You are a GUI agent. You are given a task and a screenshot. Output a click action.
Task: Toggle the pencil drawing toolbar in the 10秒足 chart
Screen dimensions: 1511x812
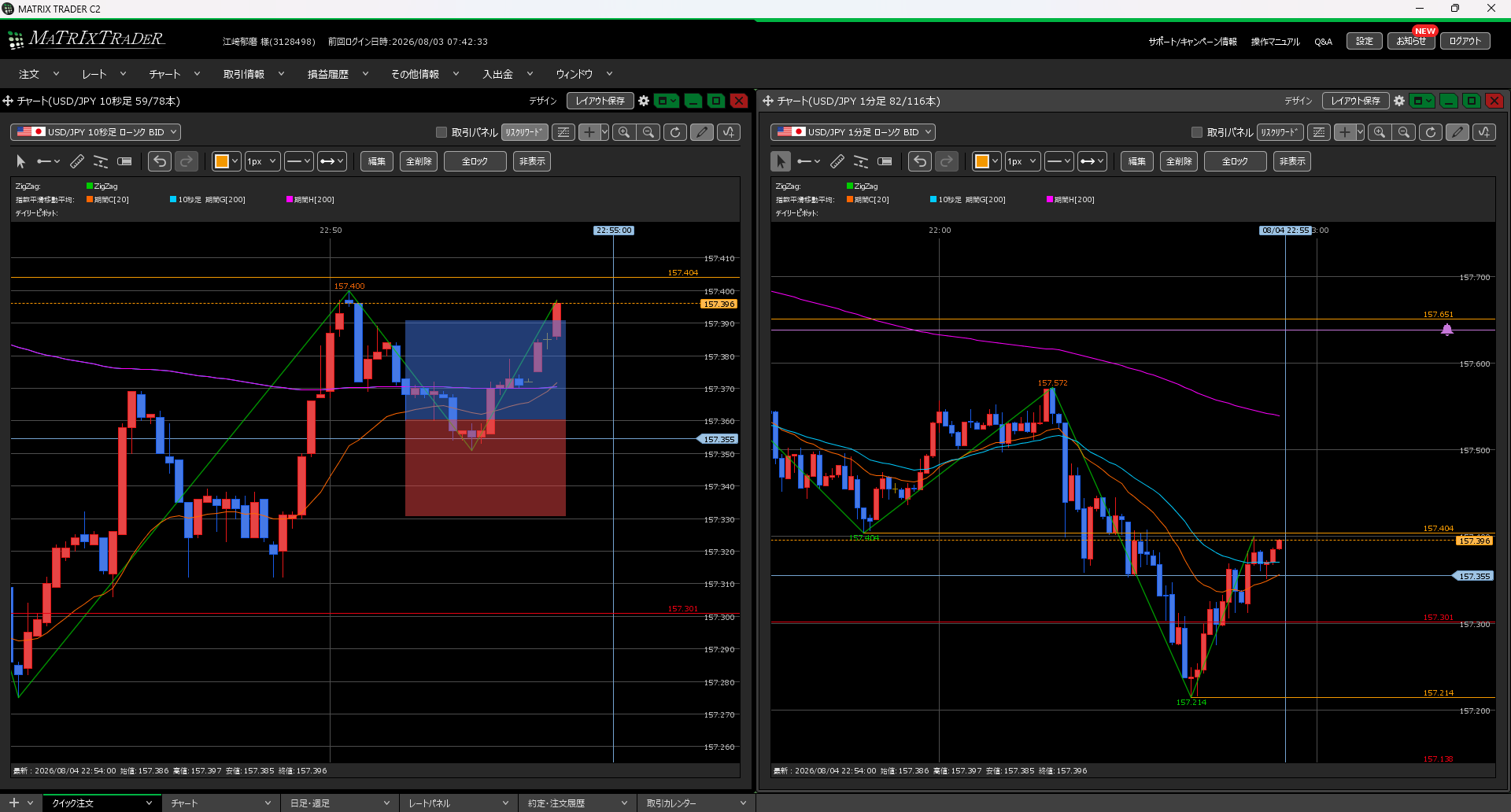(702, 132)
